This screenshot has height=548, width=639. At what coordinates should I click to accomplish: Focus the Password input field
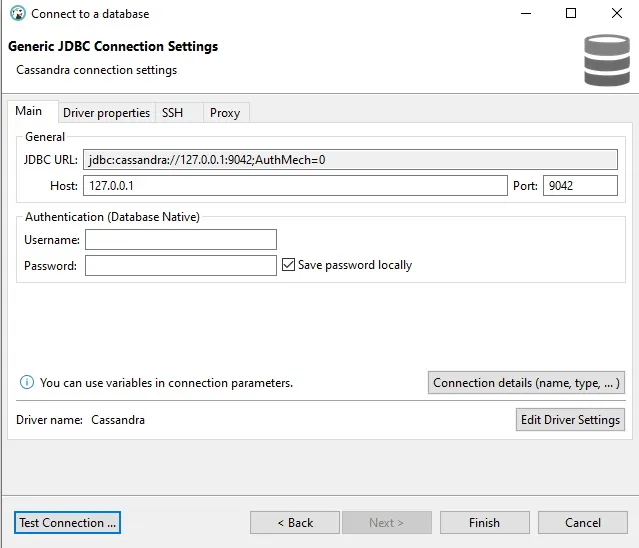pos(181,266)
